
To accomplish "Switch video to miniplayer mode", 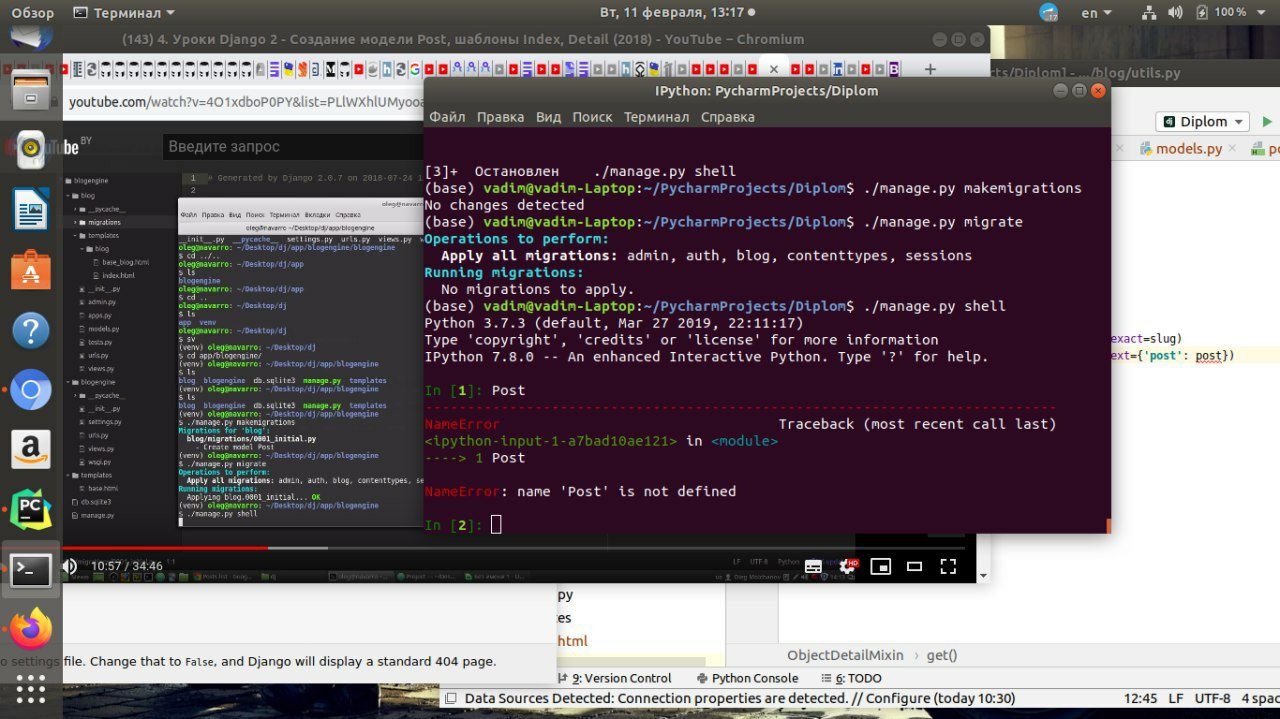I will click(880, 566).
